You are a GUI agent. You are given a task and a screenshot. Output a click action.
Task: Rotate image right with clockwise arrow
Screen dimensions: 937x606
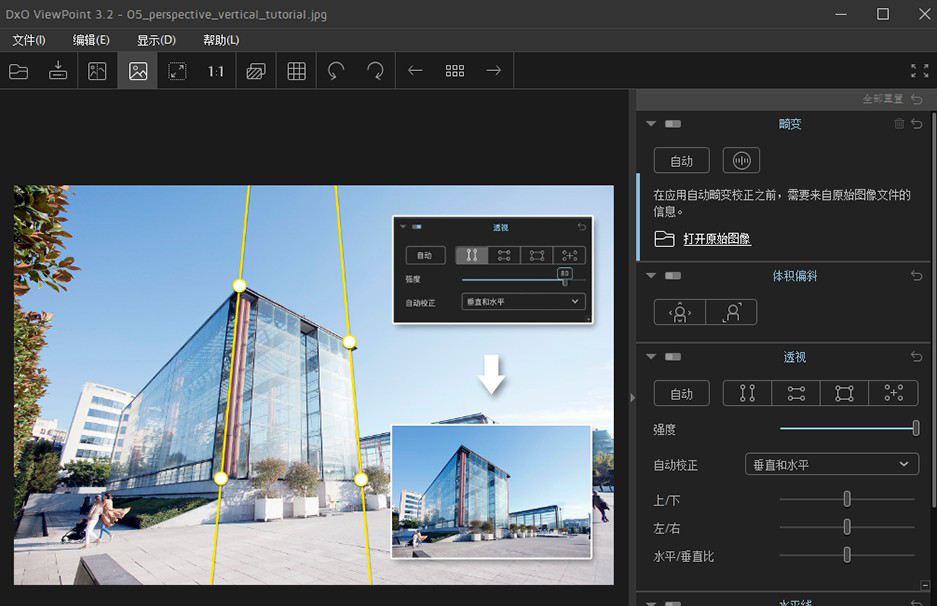click(x=375, y=71)
